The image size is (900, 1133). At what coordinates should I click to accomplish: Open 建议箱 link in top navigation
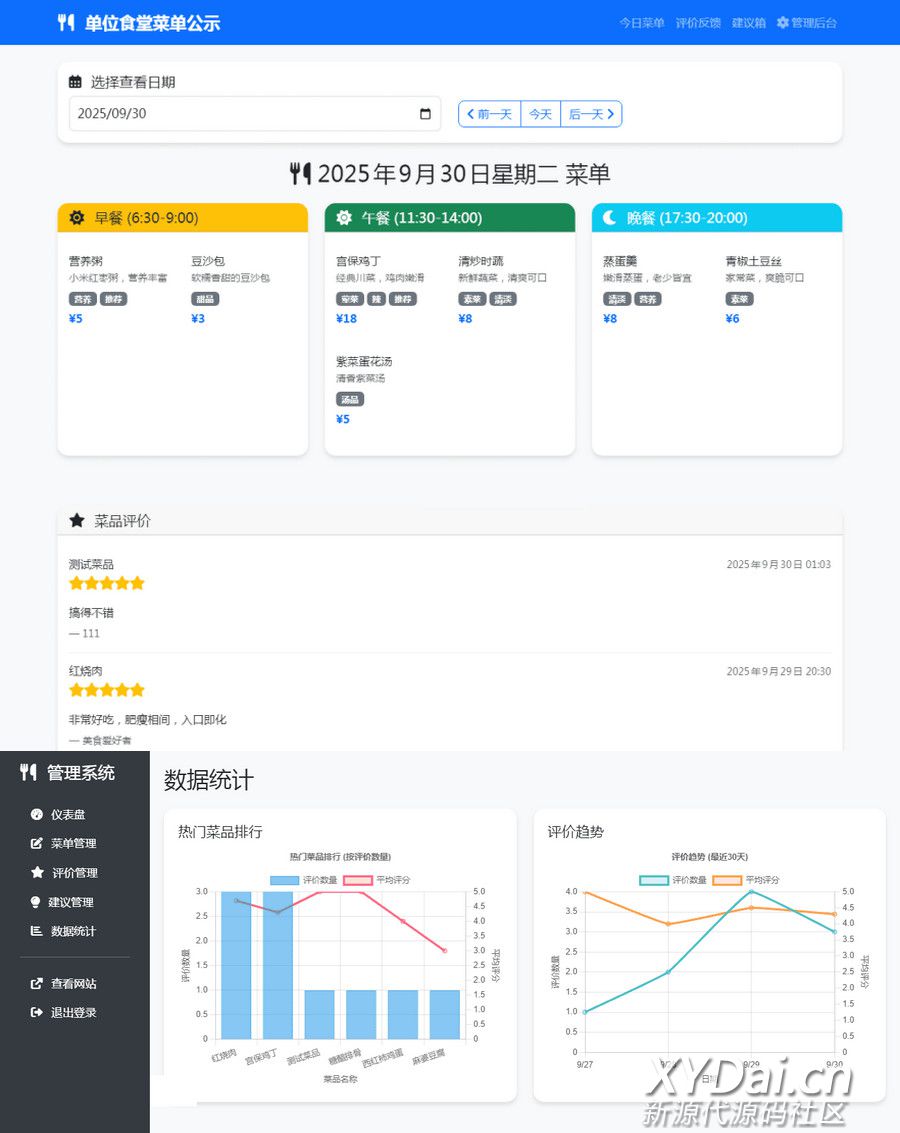click(x=749, y=23)
